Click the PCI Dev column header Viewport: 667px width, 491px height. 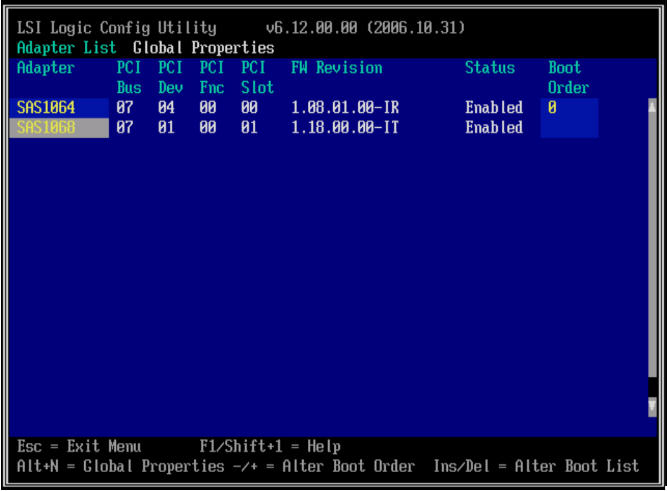[x=170, y=78]
